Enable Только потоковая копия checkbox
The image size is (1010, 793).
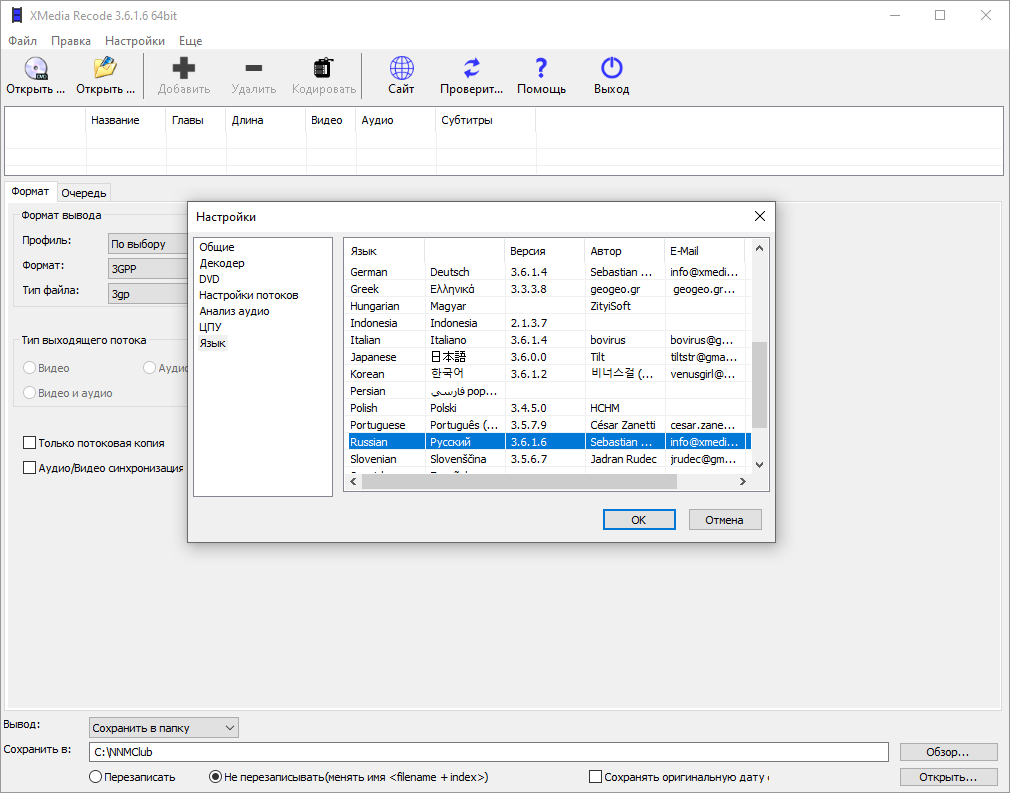coord(29,443)
